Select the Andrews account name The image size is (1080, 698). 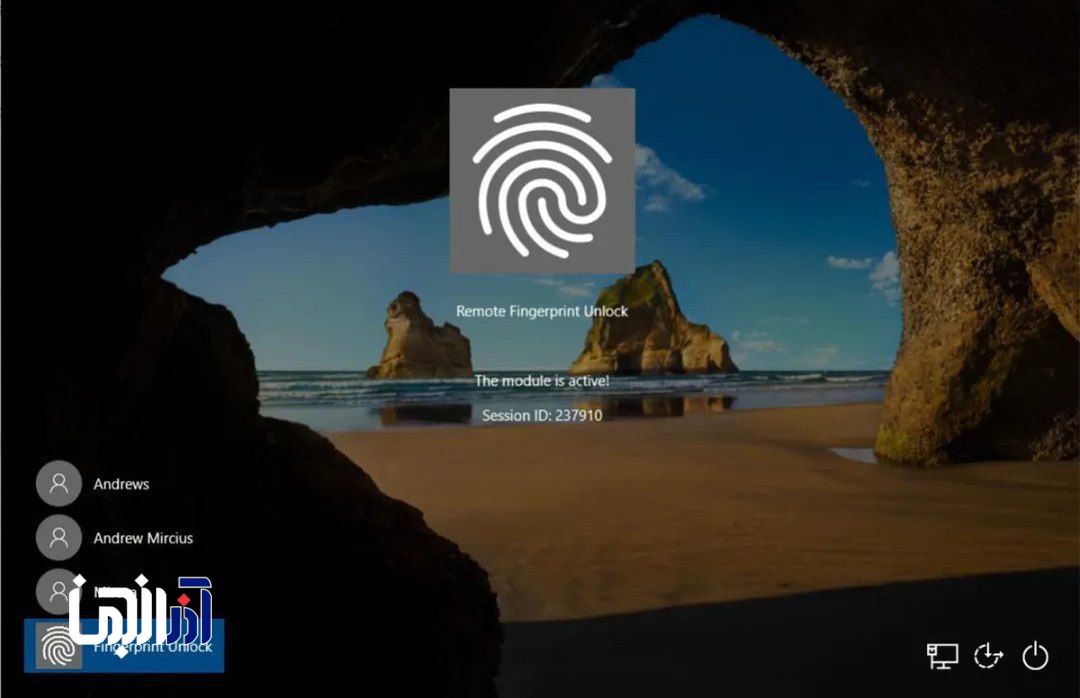coord(121,484)
